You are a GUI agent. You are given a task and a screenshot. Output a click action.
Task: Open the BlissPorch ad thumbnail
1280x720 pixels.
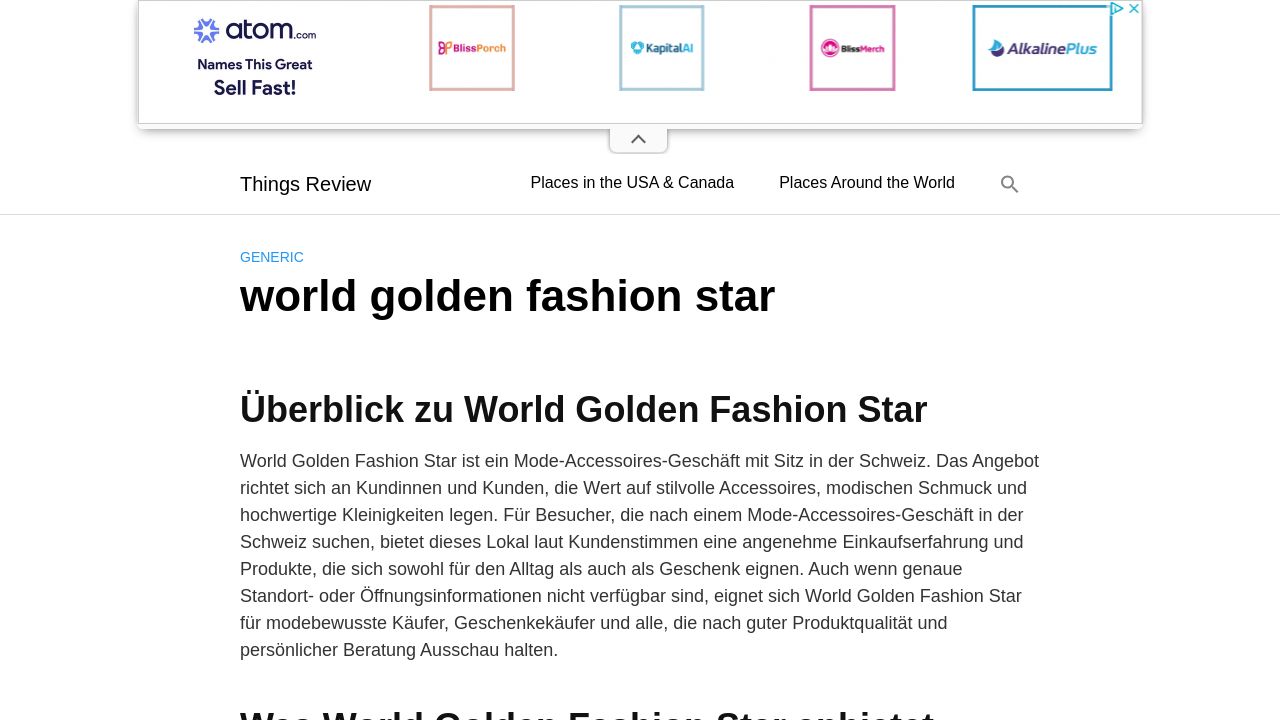coord(472,48)
